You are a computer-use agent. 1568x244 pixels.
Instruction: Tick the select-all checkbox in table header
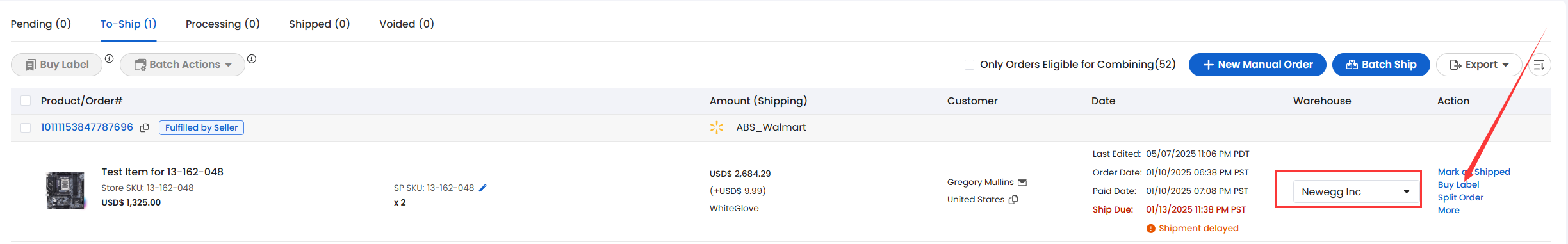pyautogui.click(x=26, y=101)
